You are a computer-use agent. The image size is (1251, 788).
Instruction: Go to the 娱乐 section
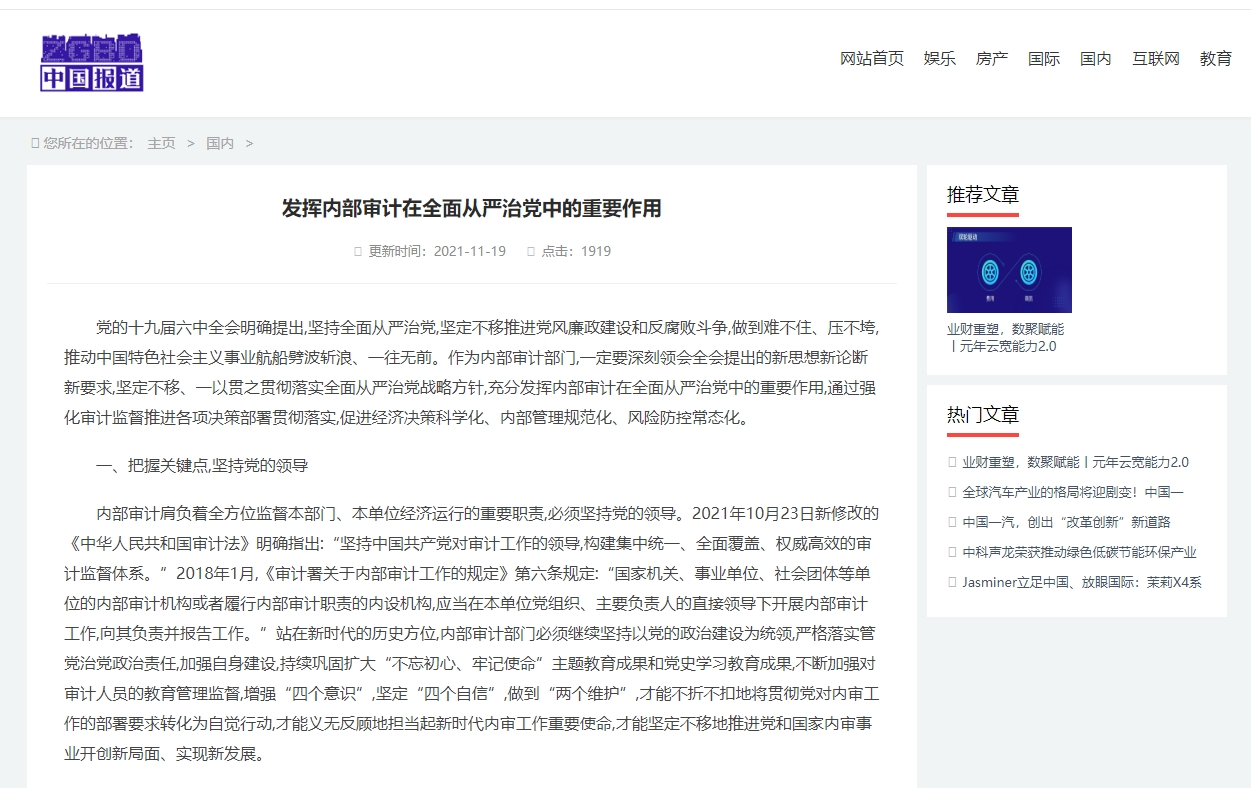pyautogui.click(x=939, y=59)
